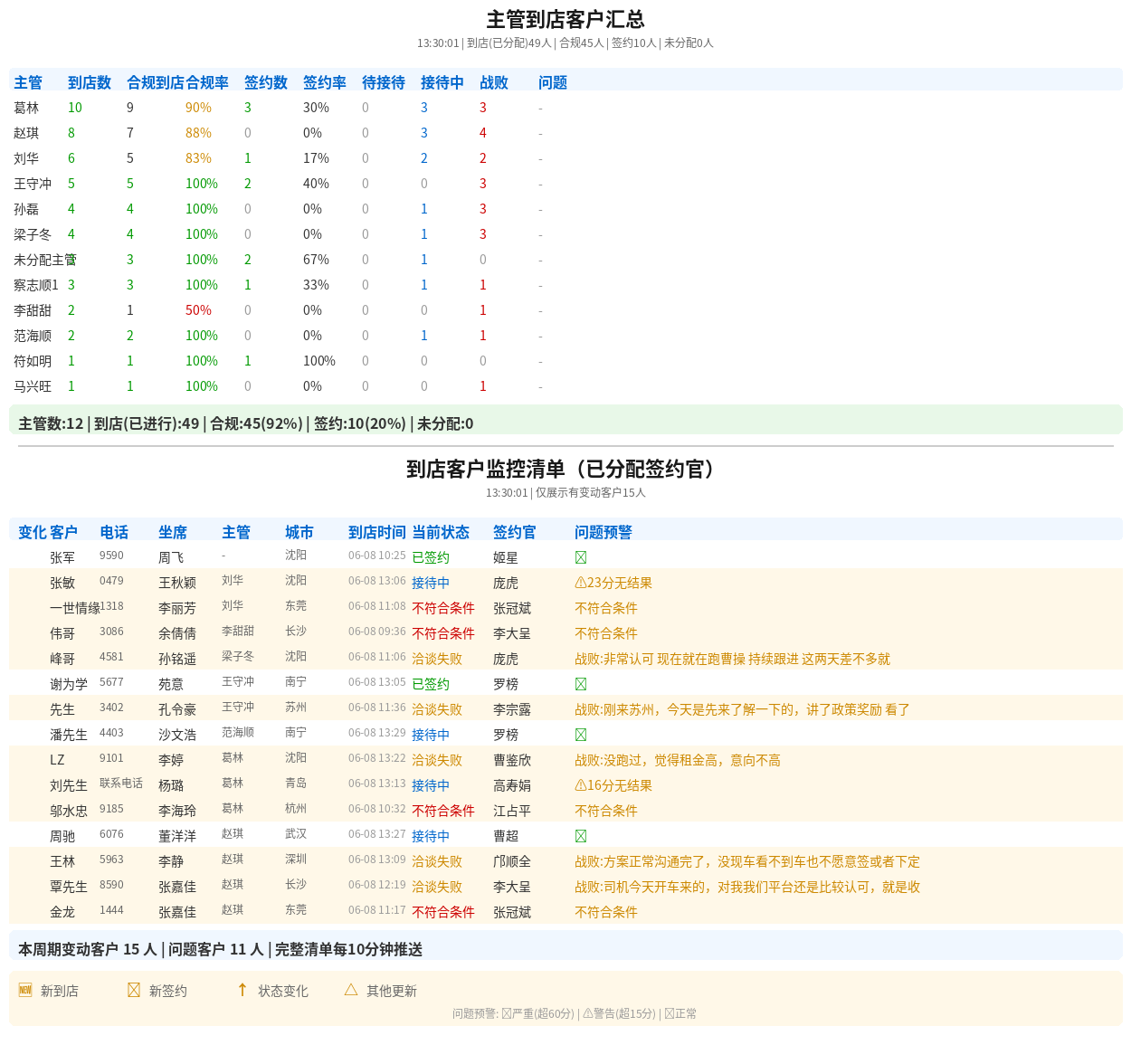
Task: Click 葛林's 90% compliance rate
Action: point(198,108)
